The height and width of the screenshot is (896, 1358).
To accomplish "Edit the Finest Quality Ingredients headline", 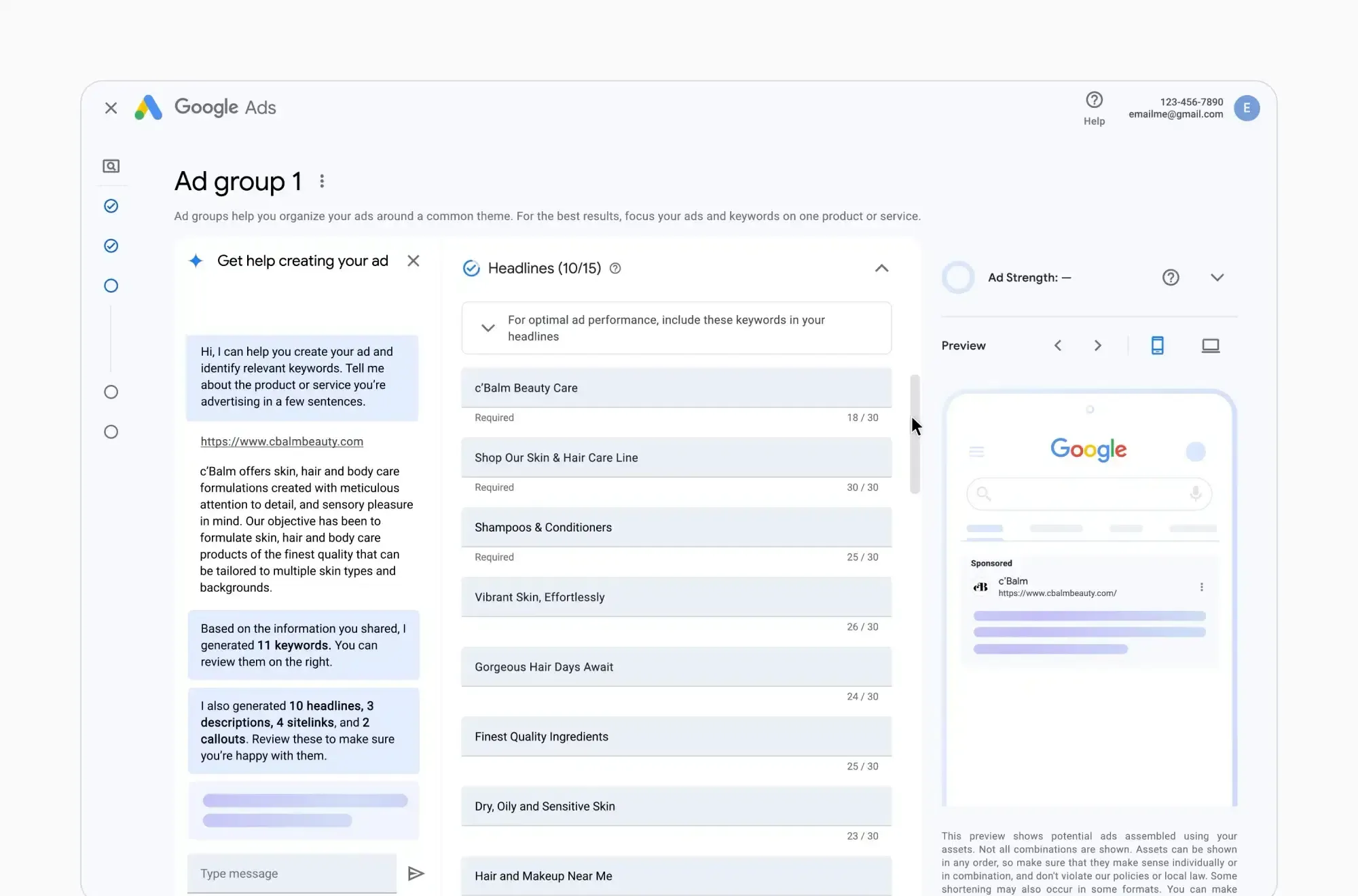I will coord(676,736).
